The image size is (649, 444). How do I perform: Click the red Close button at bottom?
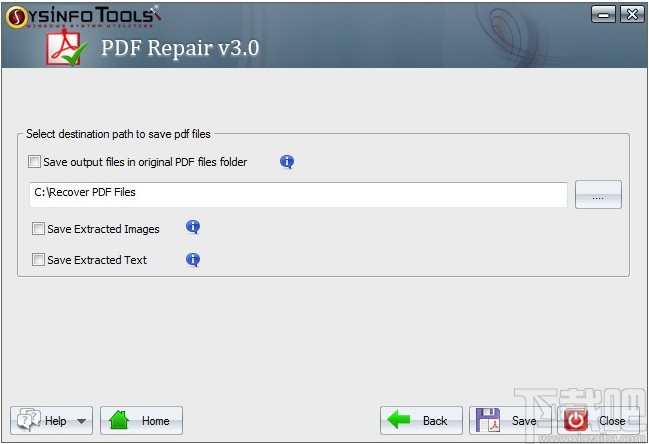599,420
